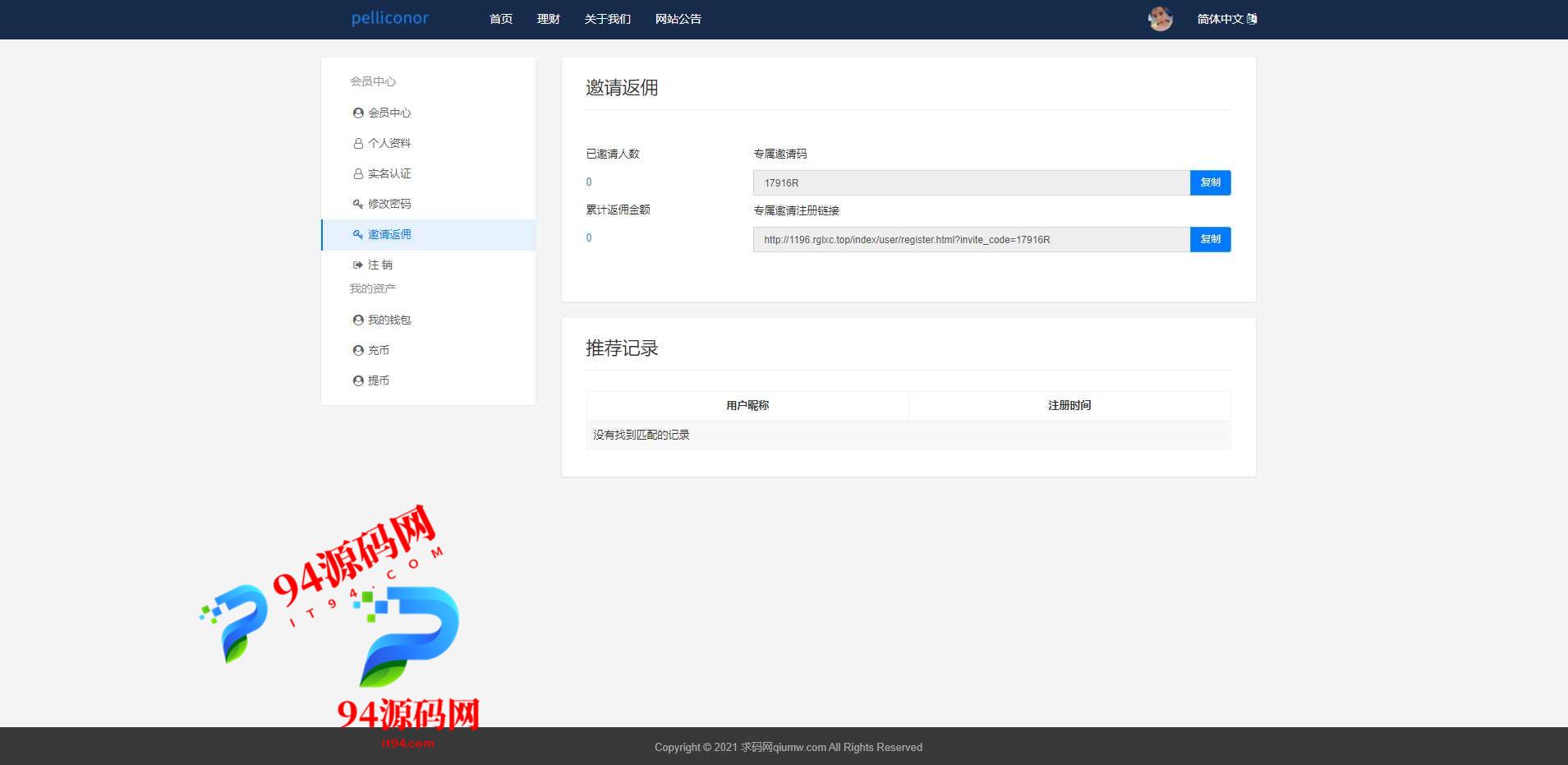
Task: Select 邀请返佣 sidebar item
Action: pyautogui.click(x=428, y=234)
